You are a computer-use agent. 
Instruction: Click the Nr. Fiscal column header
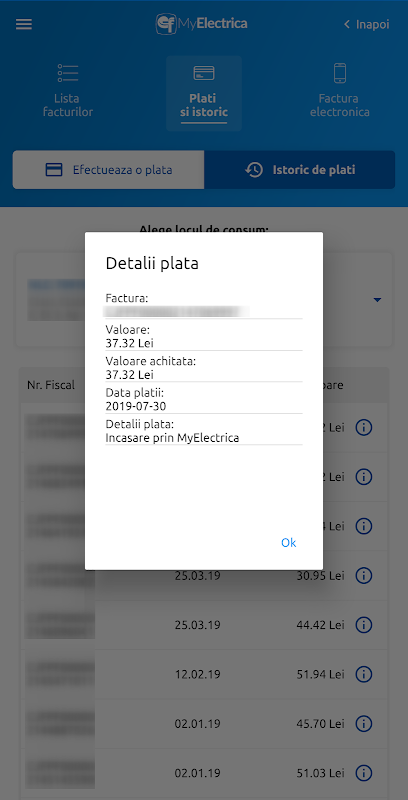(51, 385)
